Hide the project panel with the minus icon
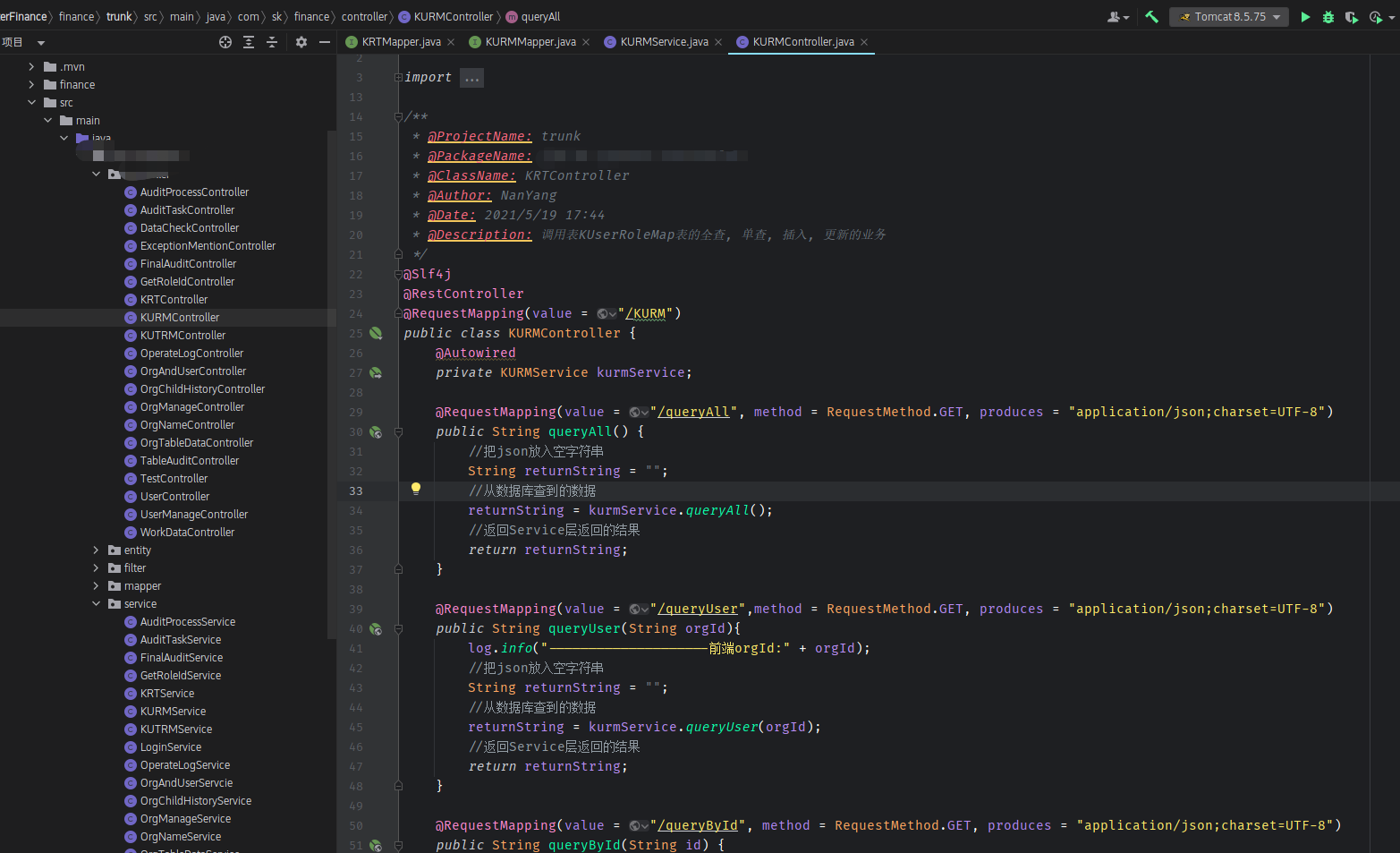 325,42
